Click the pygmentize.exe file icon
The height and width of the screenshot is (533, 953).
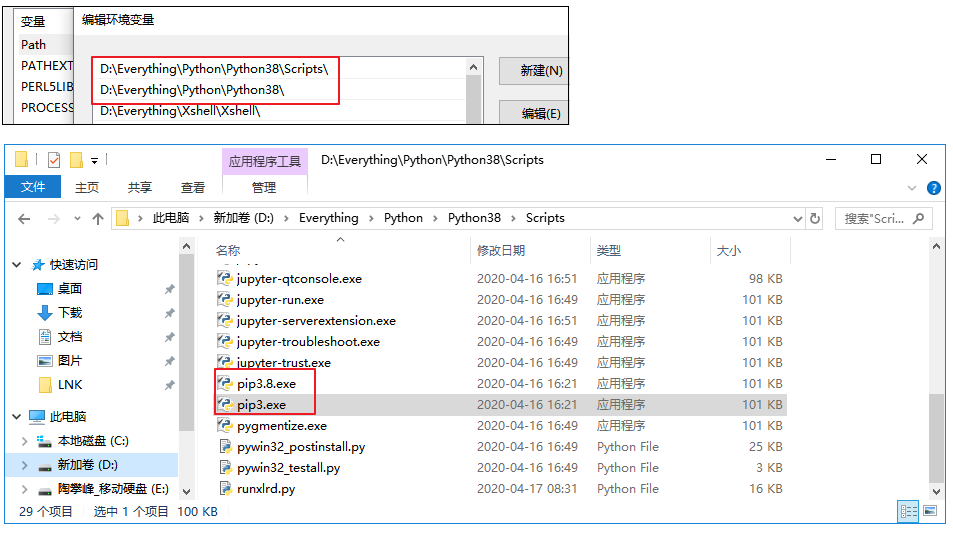click(x=225, y=425)
